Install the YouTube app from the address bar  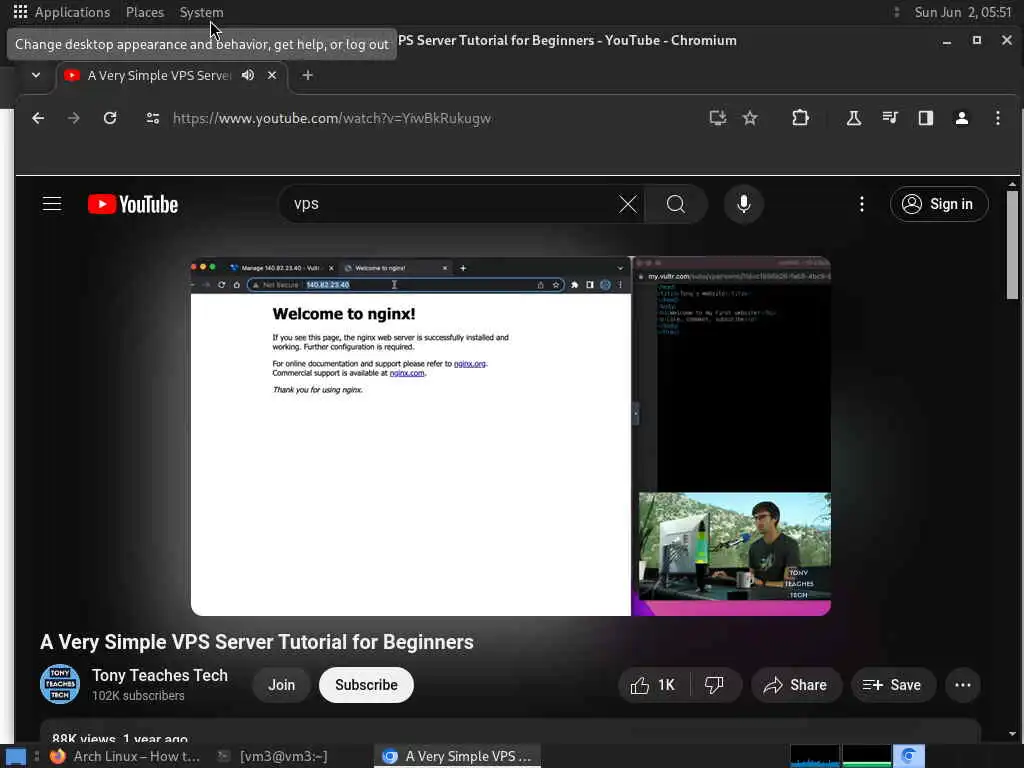click(x=718, y=118)
